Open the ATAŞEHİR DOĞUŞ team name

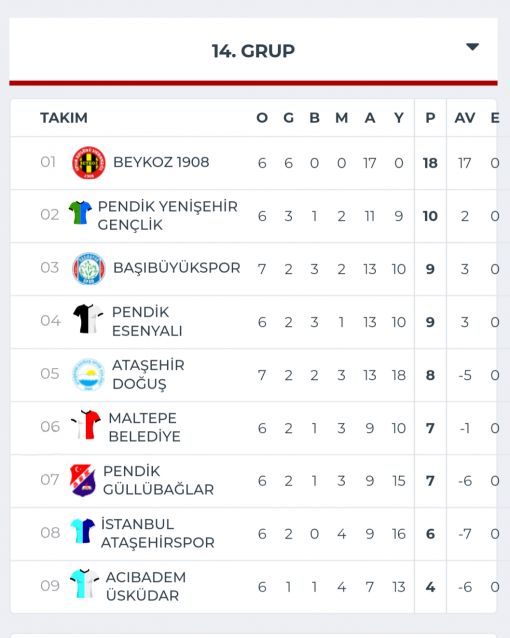tap(148, 374)
